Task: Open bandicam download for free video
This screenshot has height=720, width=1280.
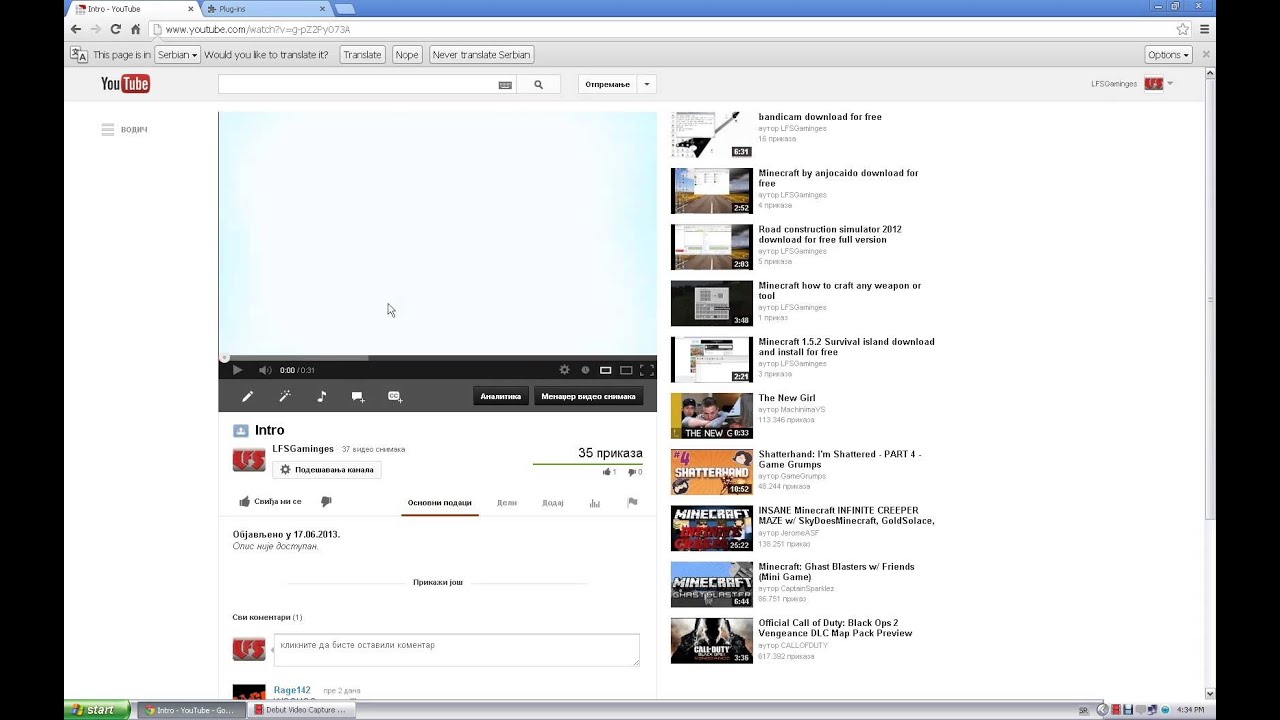Action: pos(820,117)
